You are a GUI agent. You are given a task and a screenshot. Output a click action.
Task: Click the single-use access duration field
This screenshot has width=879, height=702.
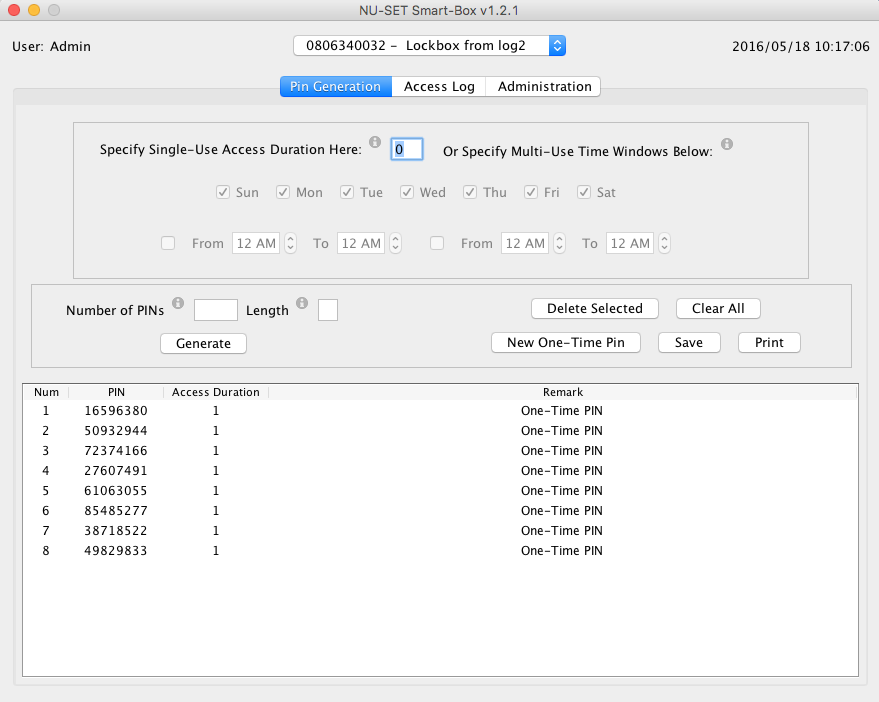pos(407,149)
